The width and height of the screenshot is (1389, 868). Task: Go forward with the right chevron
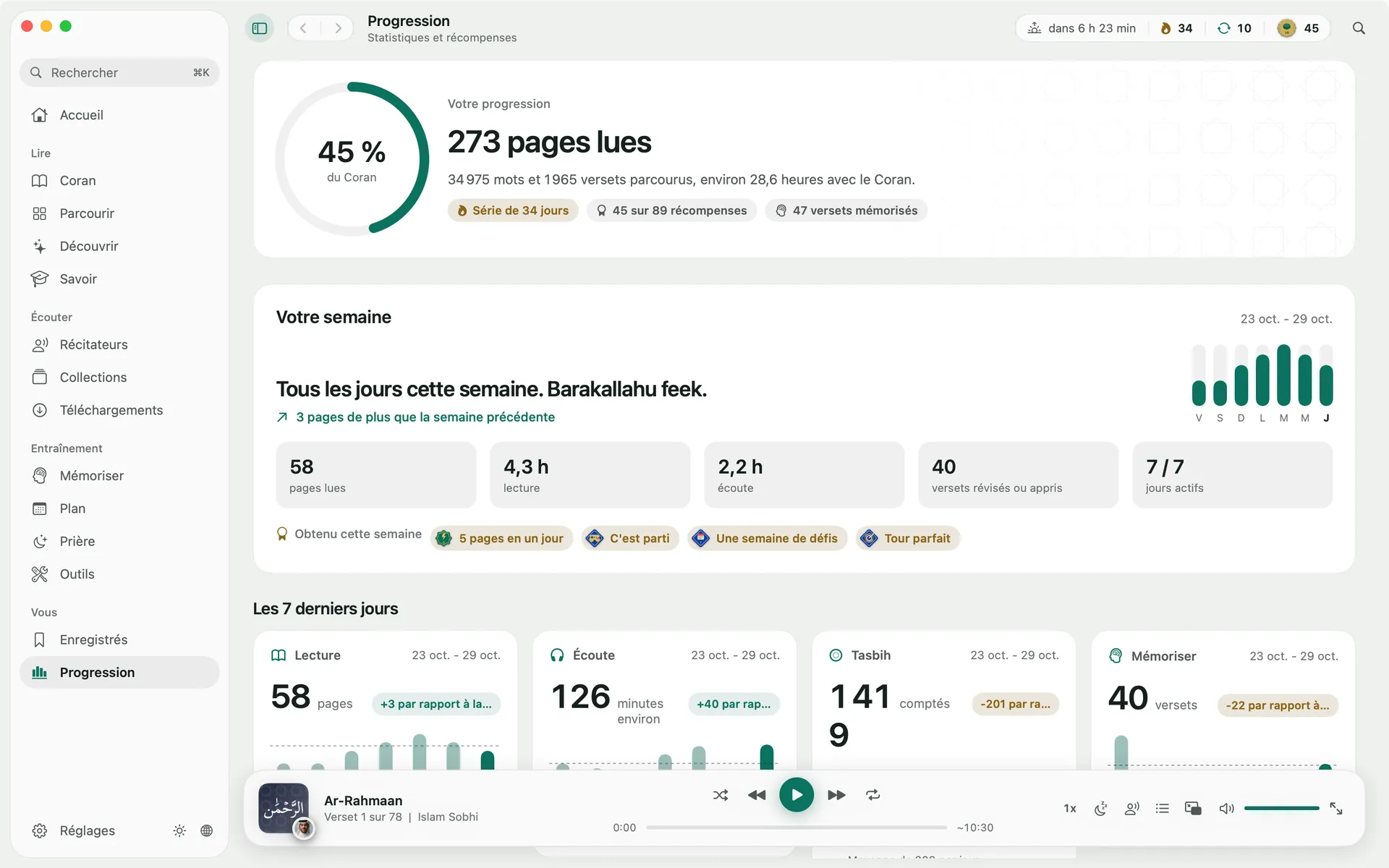[338, 28]
